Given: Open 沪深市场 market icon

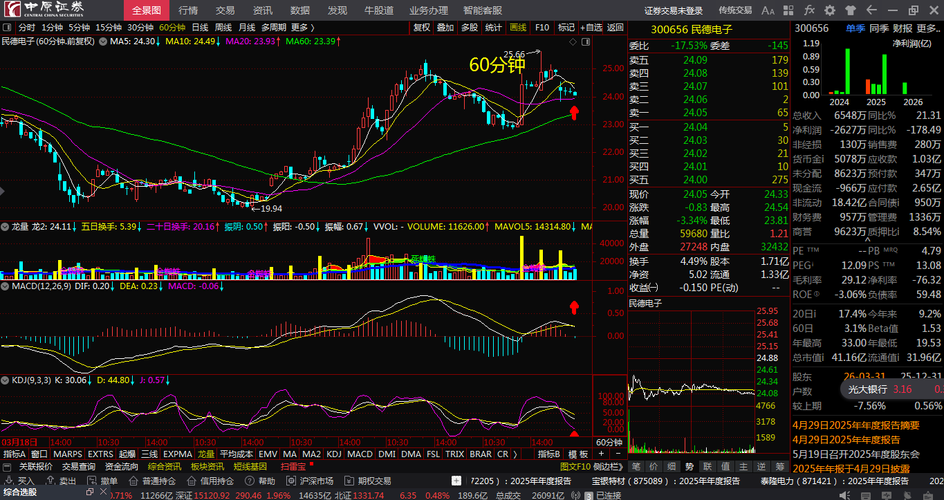Looking at the screenshot, I should coord(291,481).
